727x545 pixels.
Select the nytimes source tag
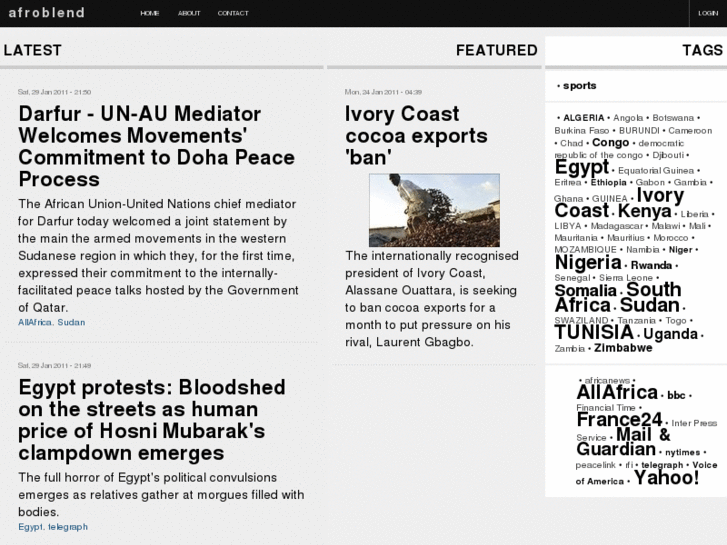(x=682, y=452)
